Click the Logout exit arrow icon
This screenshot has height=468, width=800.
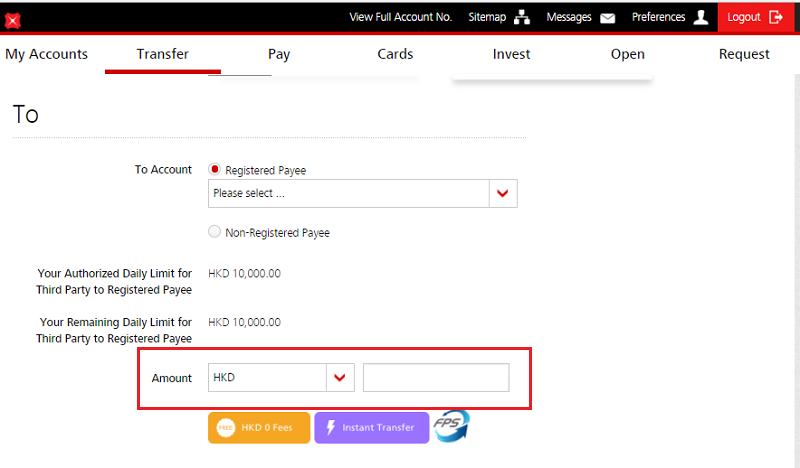coord(777,17)
